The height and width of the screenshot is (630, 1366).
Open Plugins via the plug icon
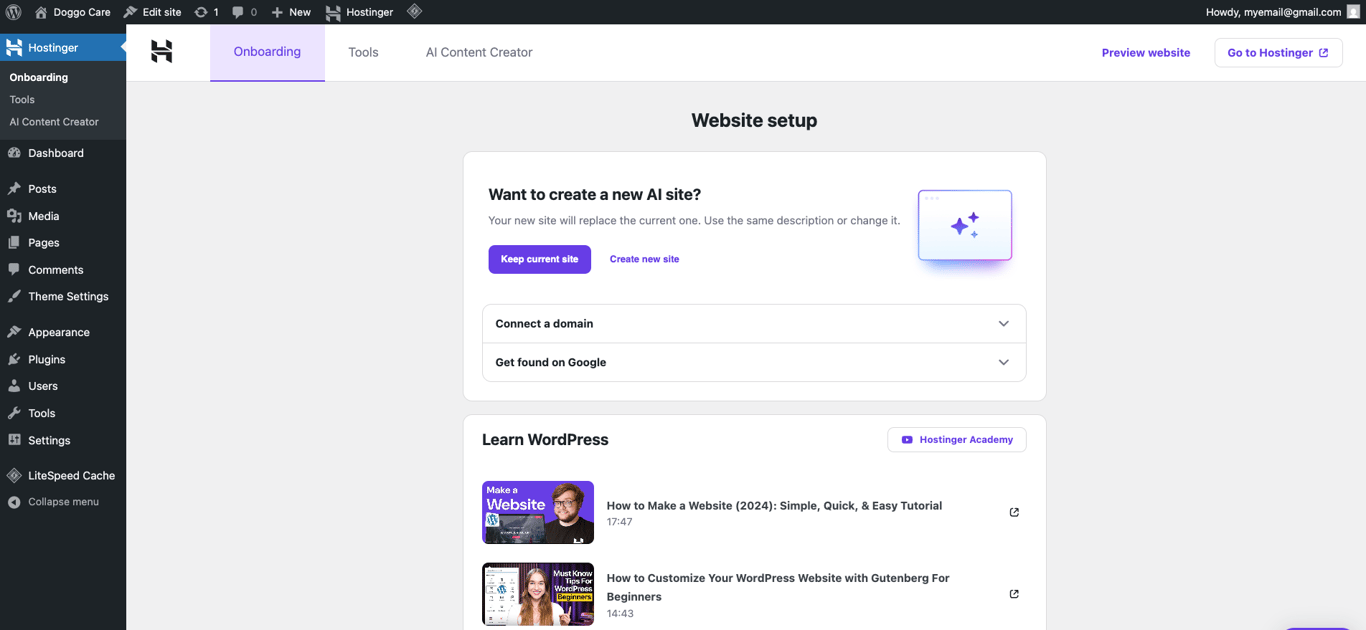(x=14, y=359)
